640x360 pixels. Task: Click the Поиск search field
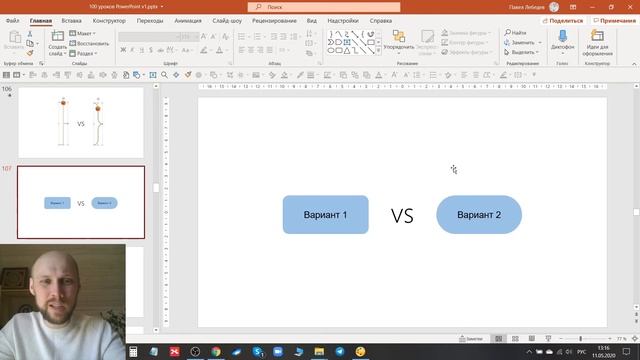click(x=324, y=7)
